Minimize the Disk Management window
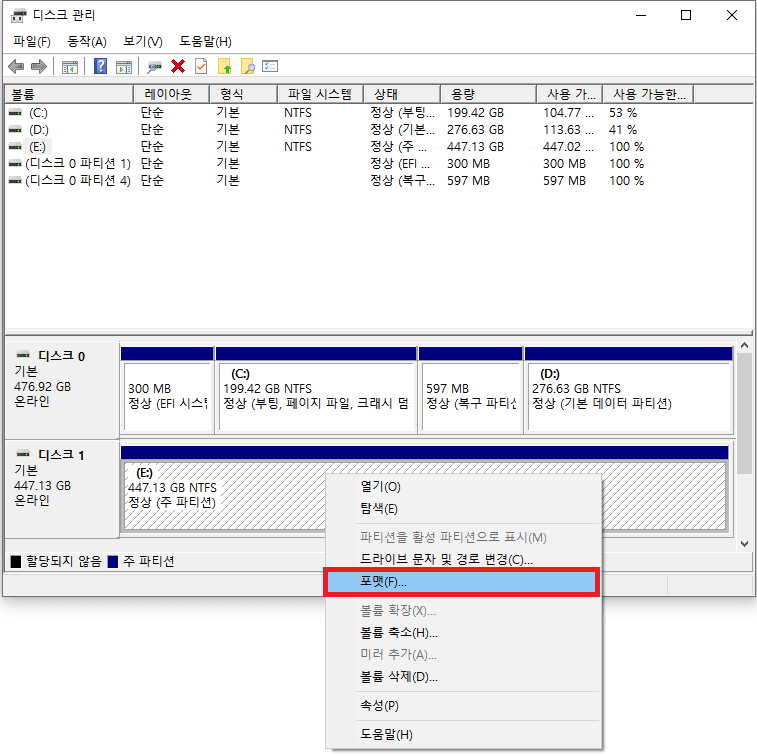The image size is (757, 756). pyautogui.click(x=641, y=15)
